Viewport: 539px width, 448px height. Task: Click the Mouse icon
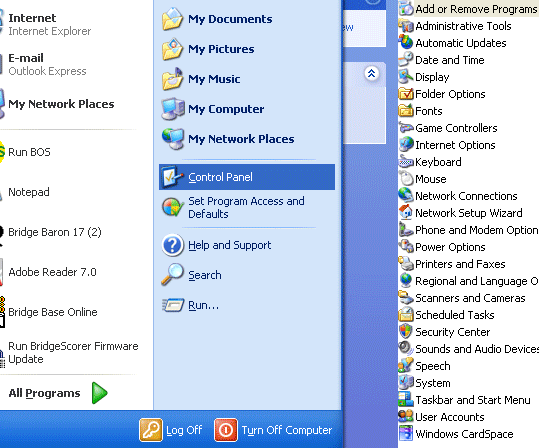pyautogui.click(x=406, y=178)
